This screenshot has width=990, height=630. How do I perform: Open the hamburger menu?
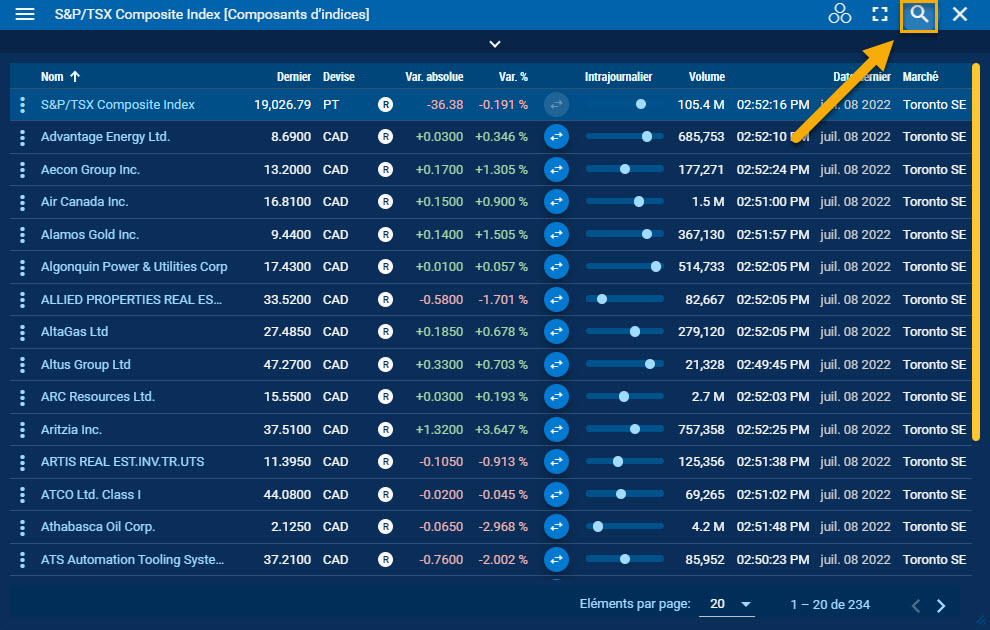[24, 14]
